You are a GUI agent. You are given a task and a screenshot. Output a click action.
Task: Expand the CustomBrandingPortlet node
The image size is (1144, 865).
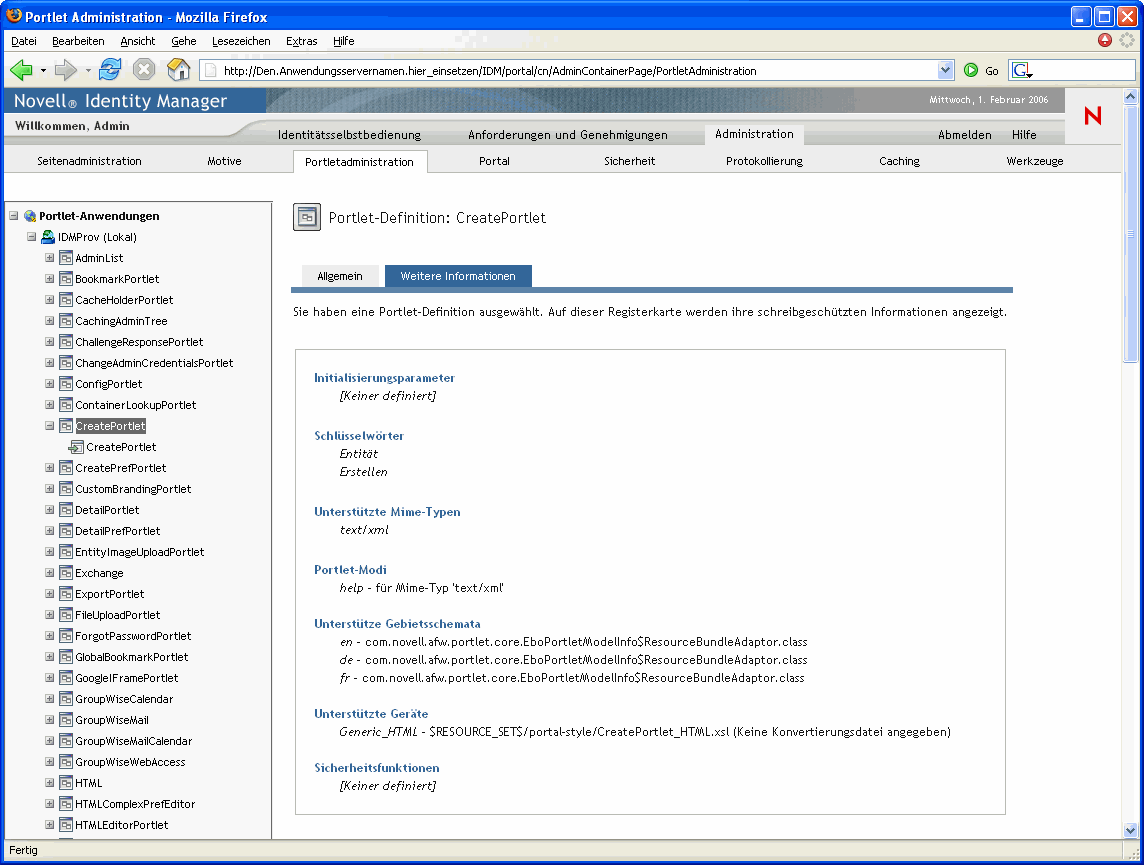pyautogui.click(x=50, y=489)
